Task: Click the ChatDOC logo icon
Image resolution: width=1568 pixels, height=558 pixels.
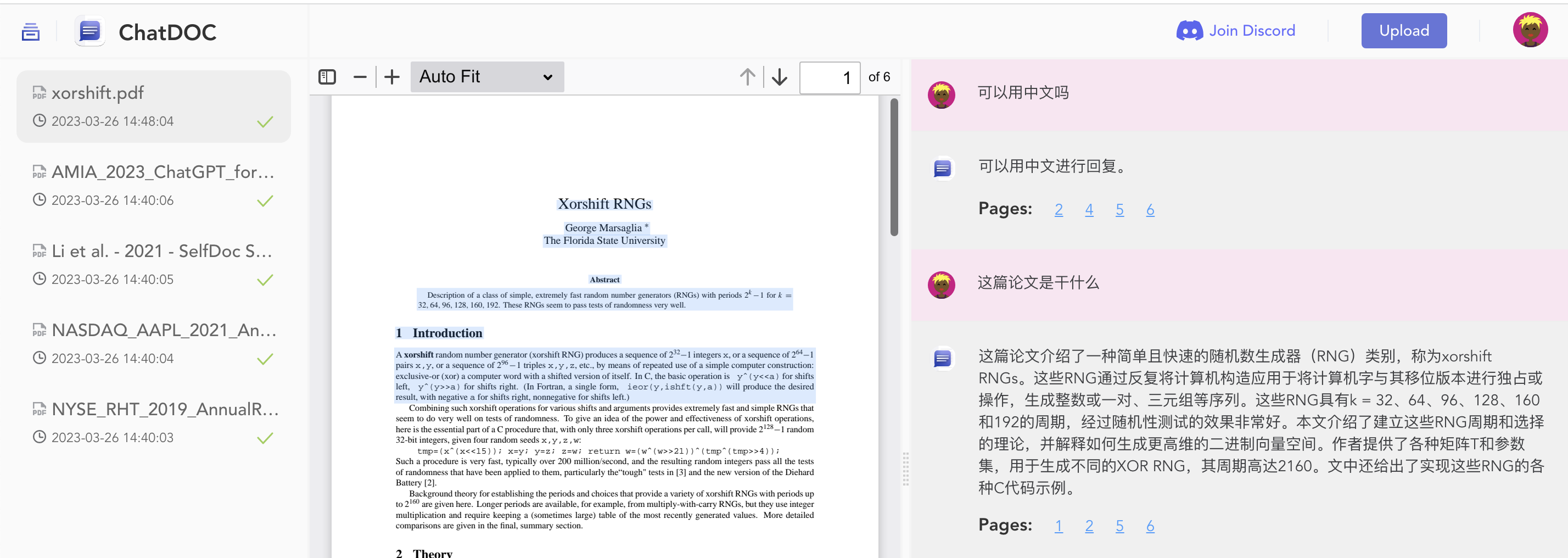Action: 89,31
